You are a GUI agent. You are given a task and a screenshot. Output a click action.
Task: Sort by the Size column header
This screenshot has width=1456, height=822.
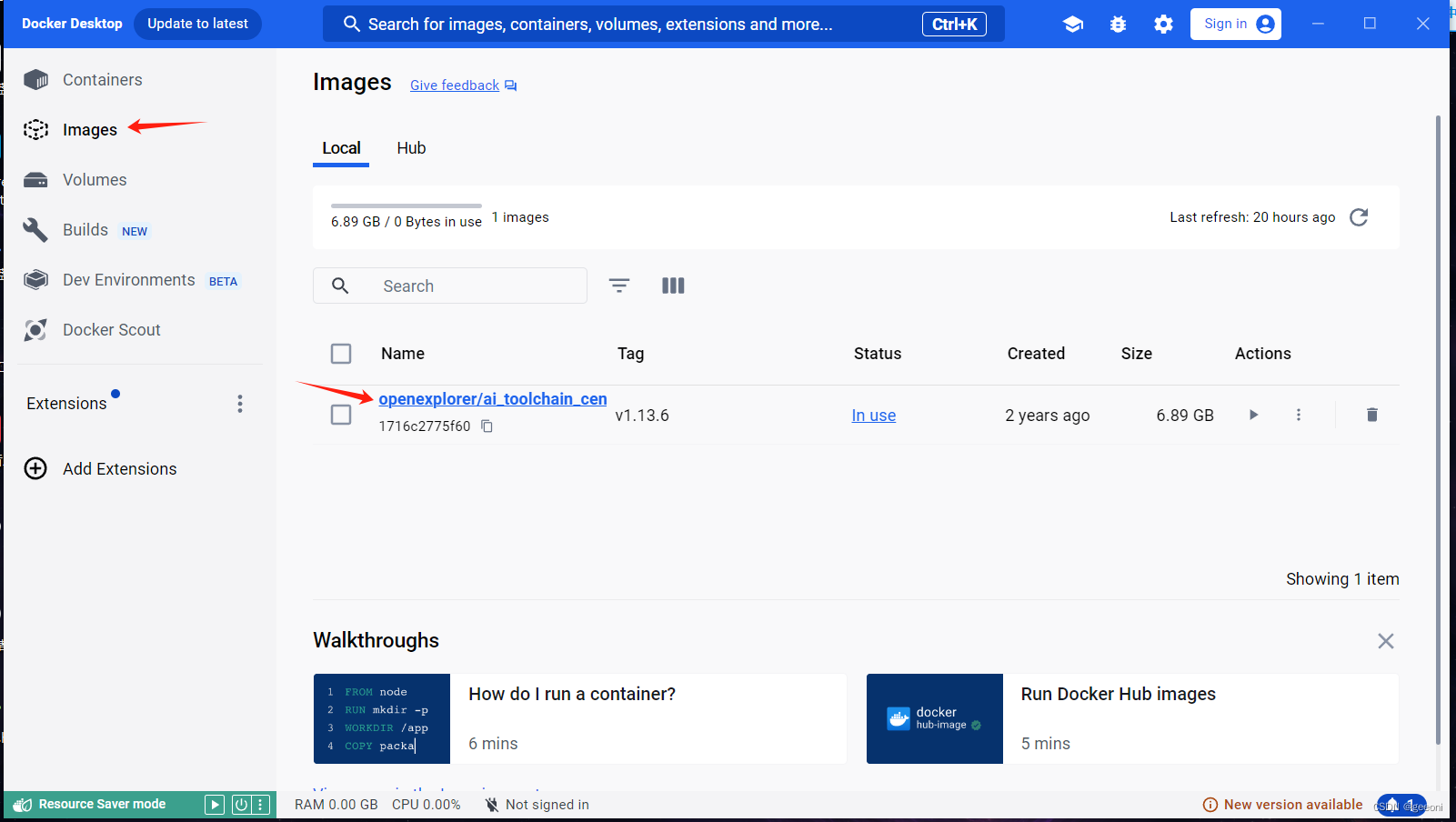[1137, 354]
